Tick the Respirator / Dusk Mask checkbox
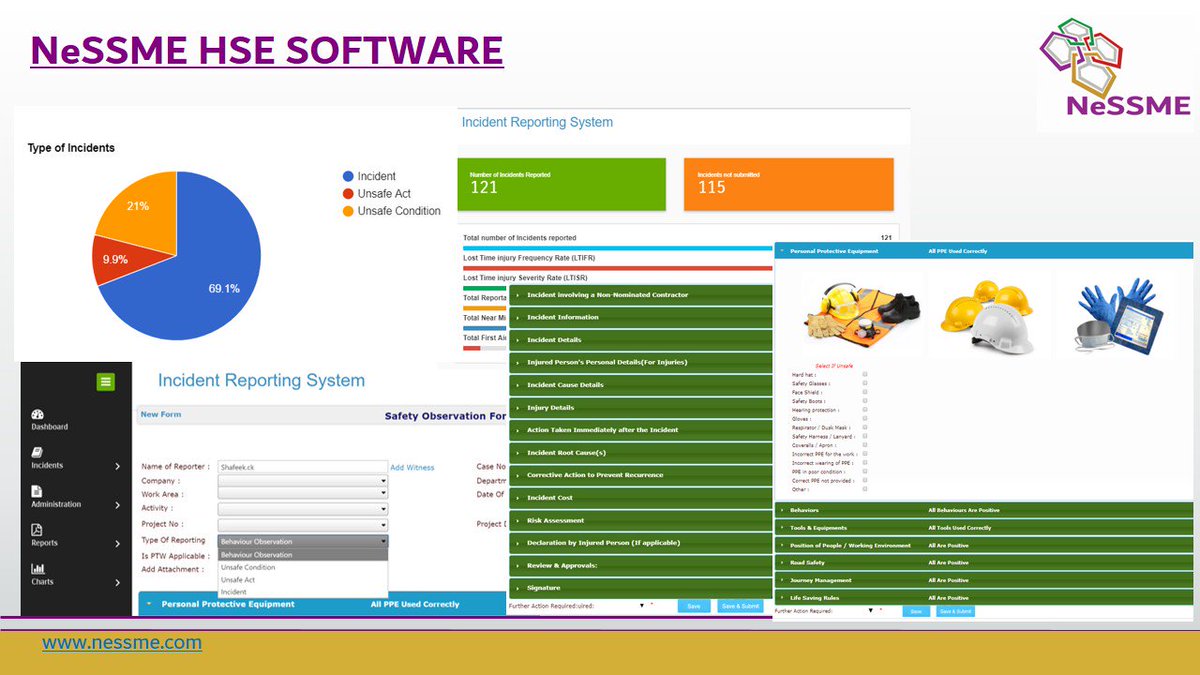 pyautogui.click(x=865, y=428)
